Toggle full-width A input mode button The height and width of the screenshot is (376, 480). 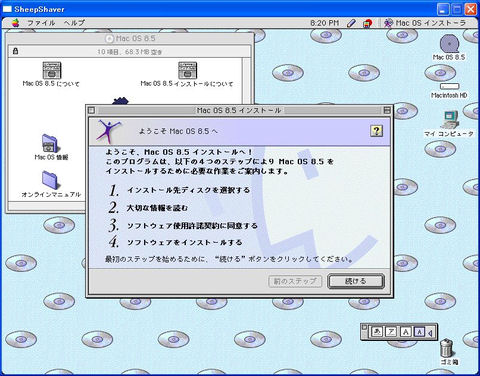tap(405, 332)
